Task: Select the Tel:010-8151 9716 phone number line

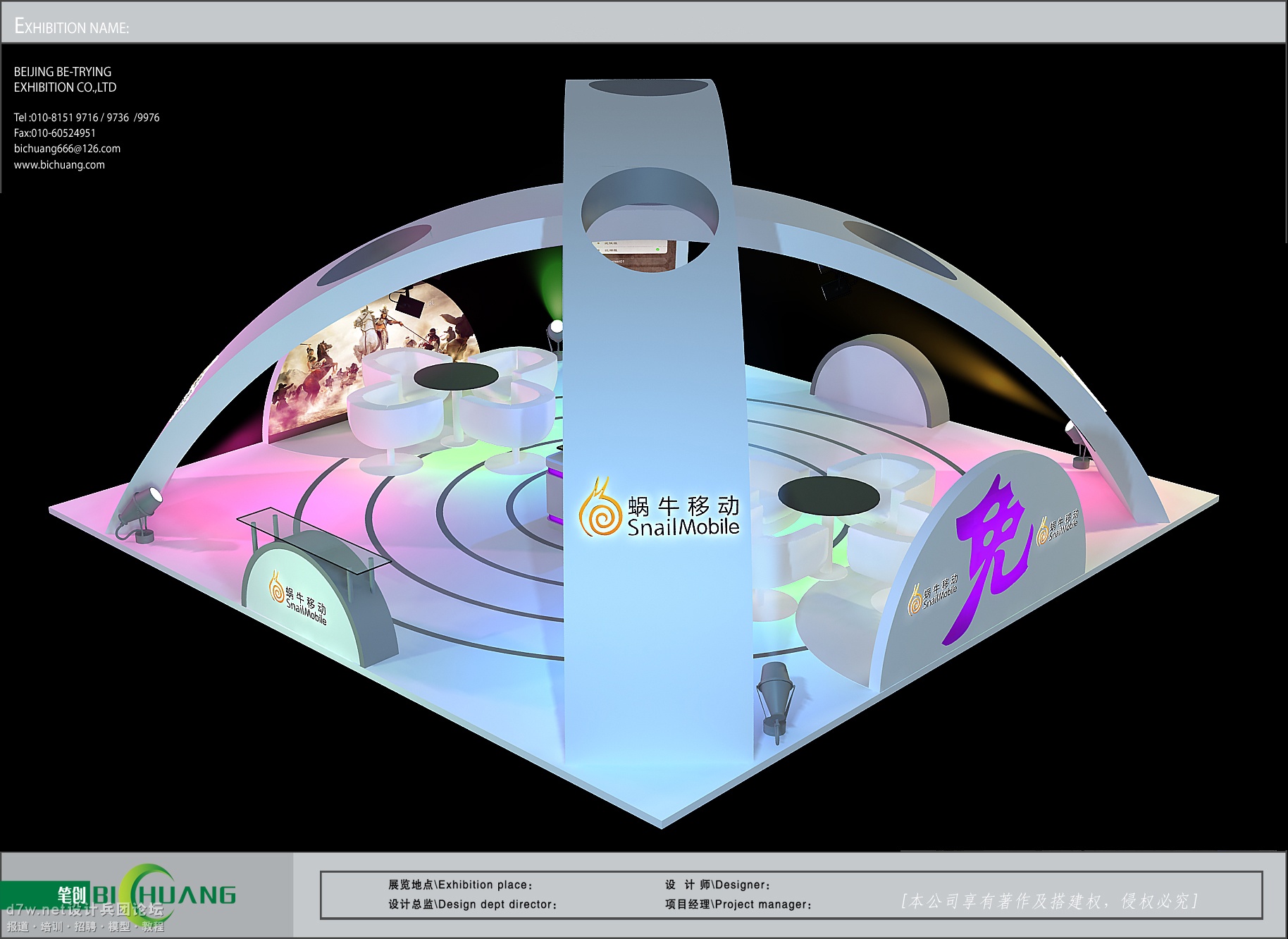Action: (x=87, y=118)
